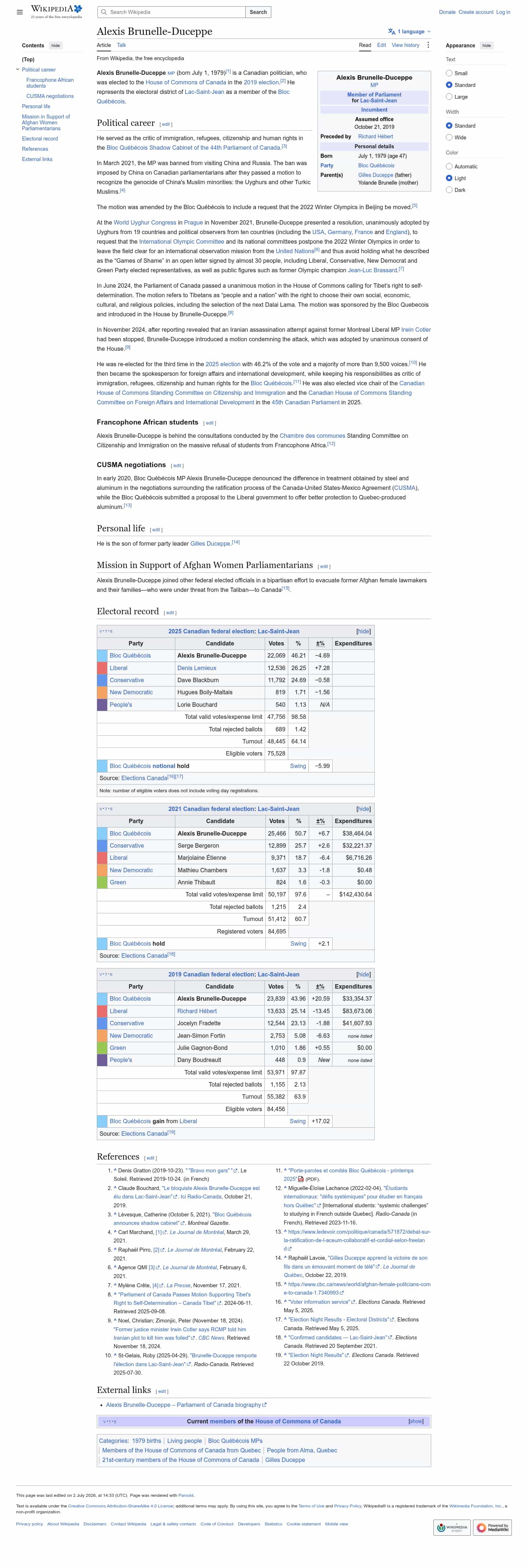Viewport: 528px width, 1568px height.
Task: Click the language translate icon
Action: 391,32
